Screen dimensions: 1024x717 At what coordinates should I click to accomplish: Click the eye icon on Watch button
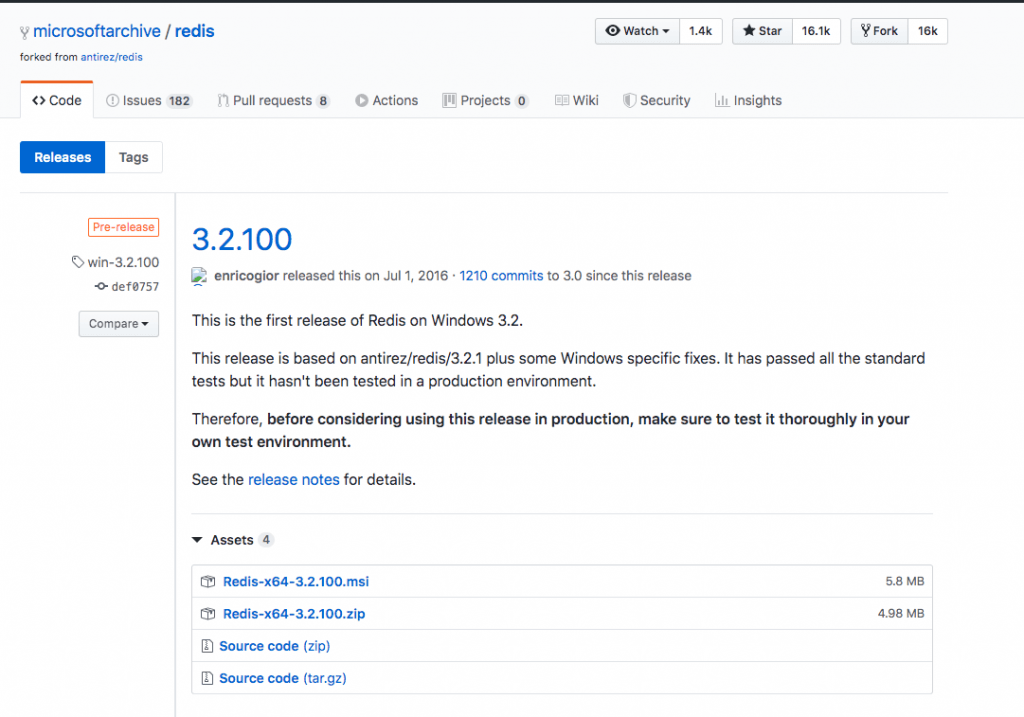[613, 31]
